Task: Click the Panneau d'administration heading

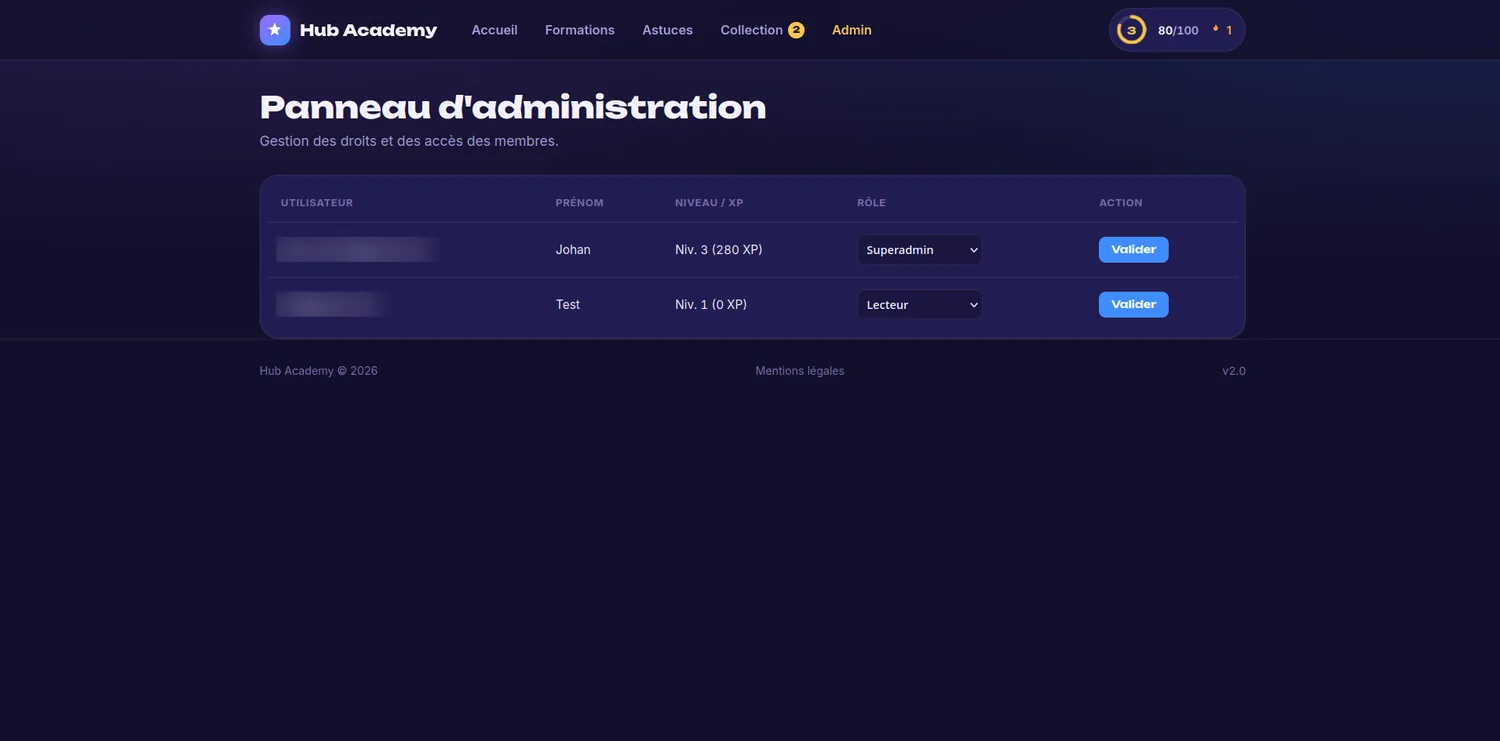Action: 513,107
